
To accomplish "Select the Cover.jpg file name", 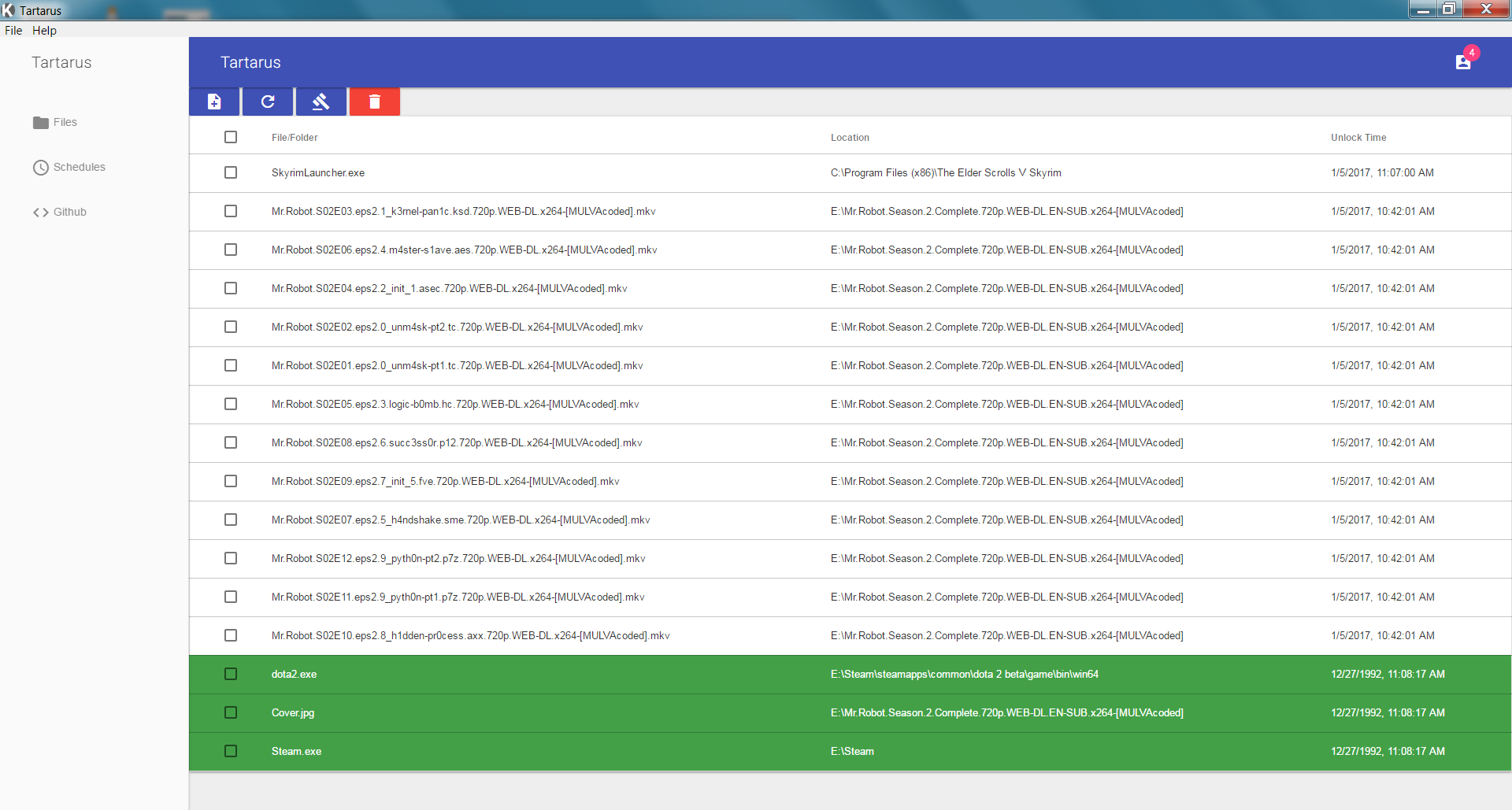I will [x=293, y=712].
